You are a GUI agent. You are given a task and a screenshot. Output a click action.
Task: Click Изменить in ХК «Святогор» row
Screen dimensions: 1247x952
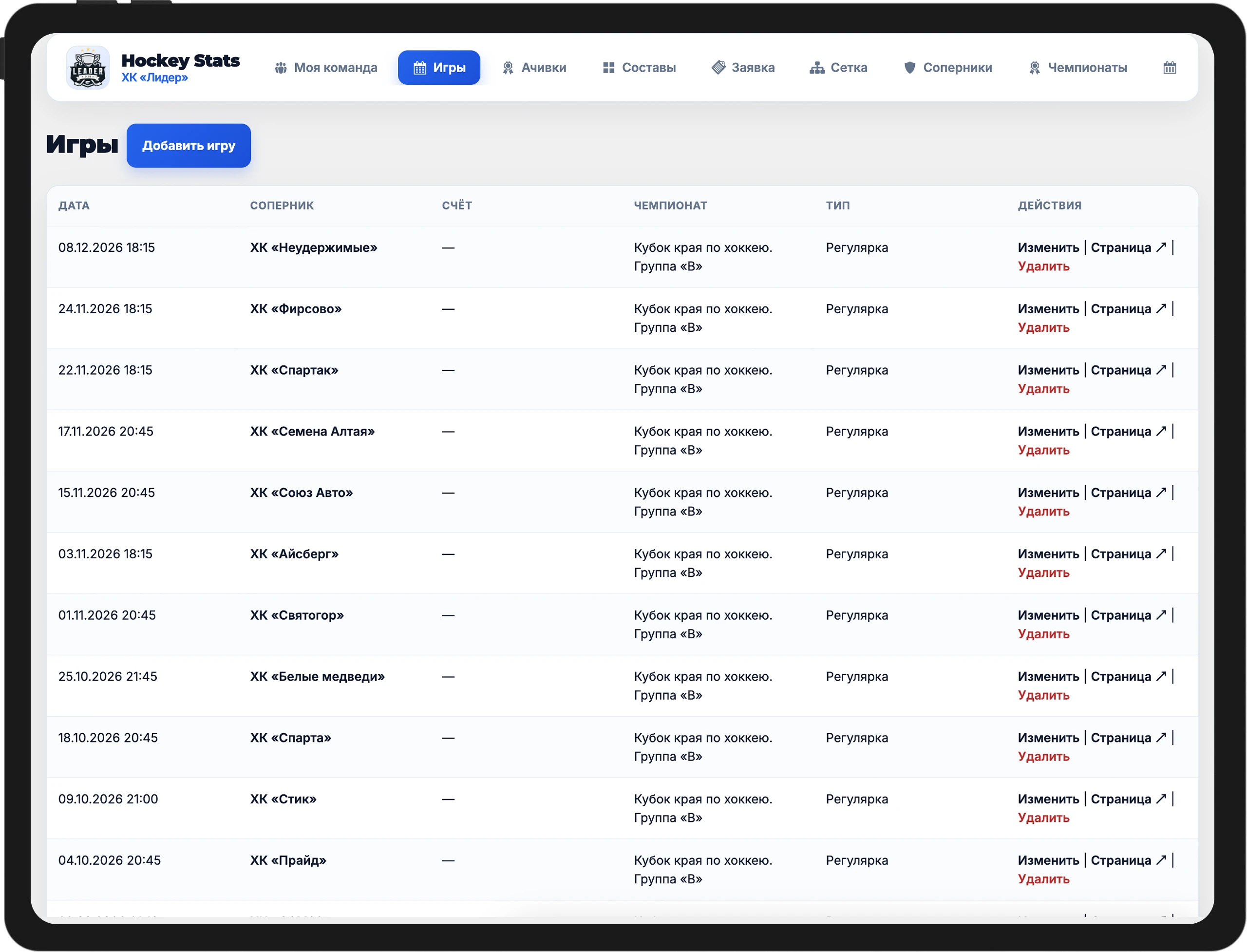pos(1048,615)
